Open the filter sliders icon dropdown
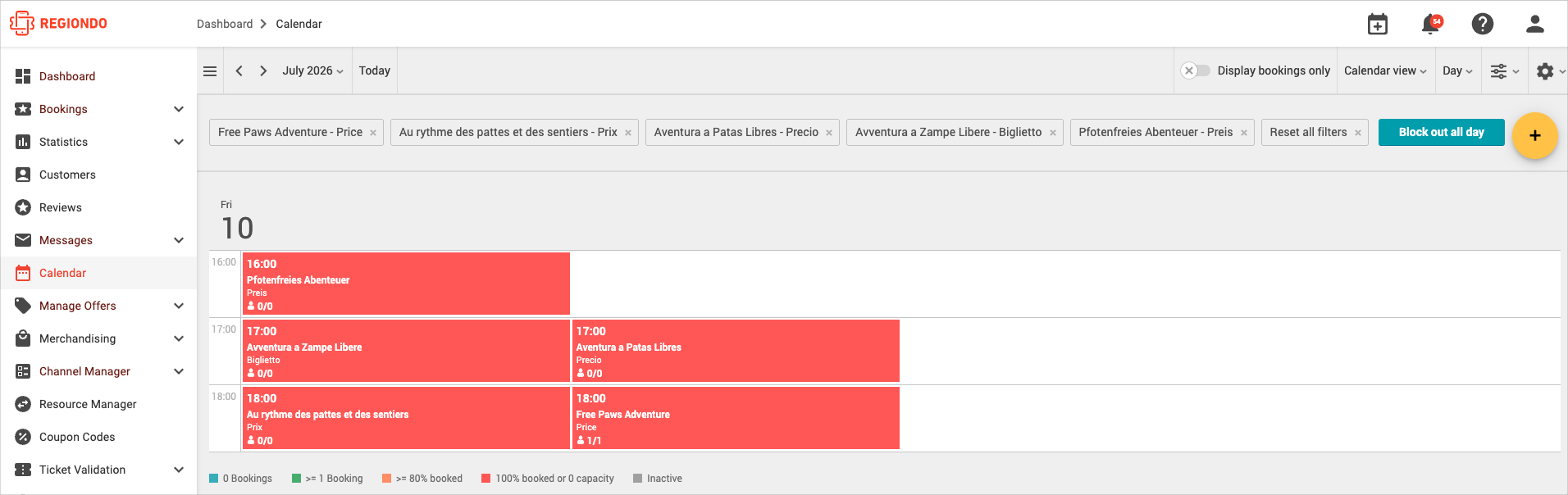The height and width of the screenshot is (495, 1568). click(1505, 71)
